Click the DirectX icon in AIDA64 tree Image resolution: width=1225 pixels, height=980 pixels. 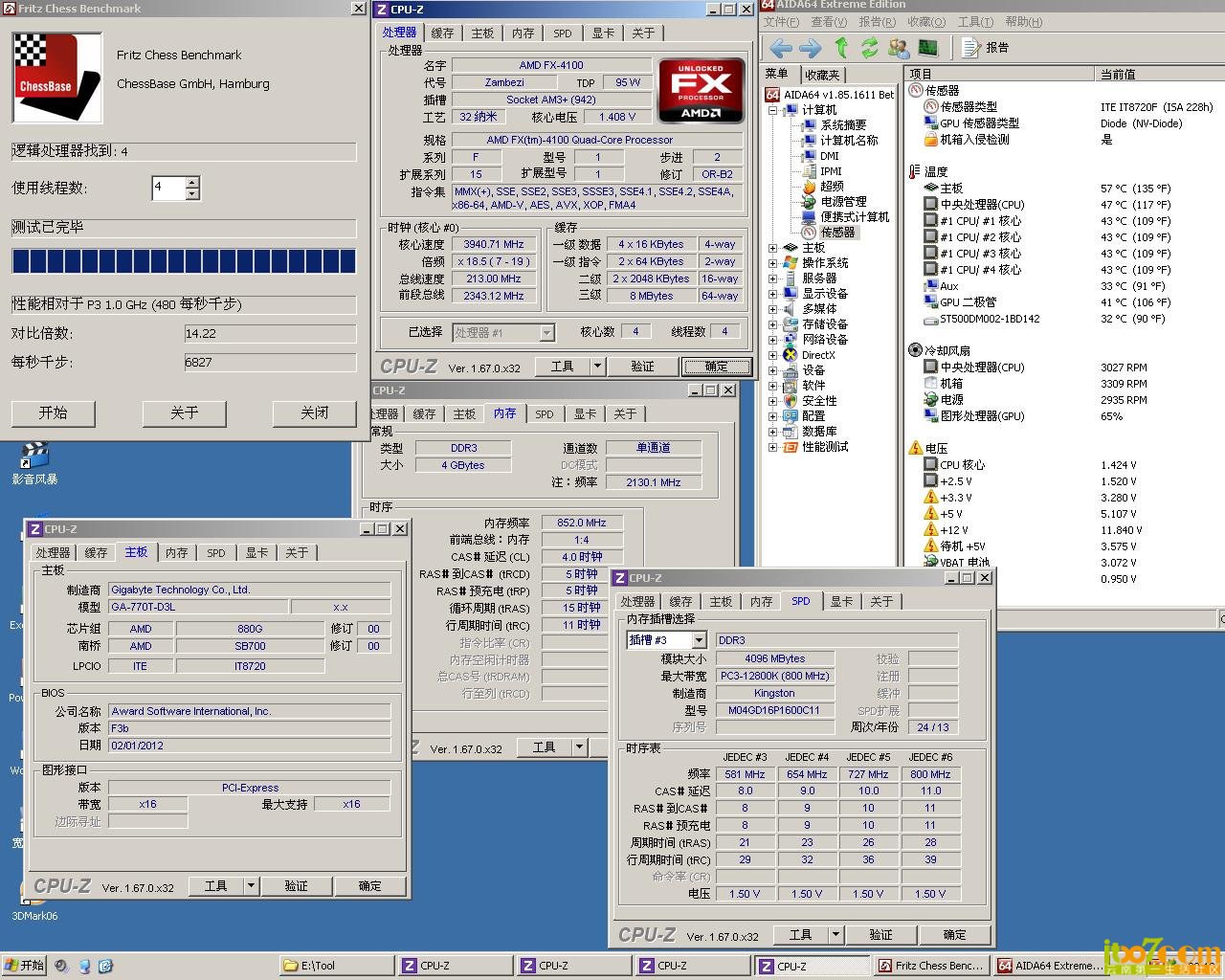pyautogui.click(x=791, y=354)
